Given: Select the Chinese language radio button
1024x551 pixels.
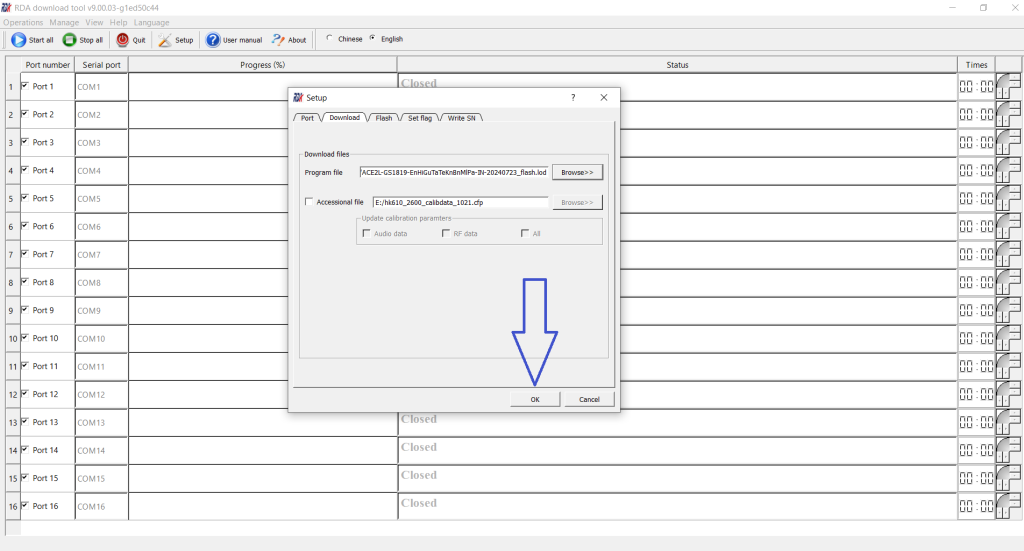Looking at the screenshot, I should (x=330, y=39).
